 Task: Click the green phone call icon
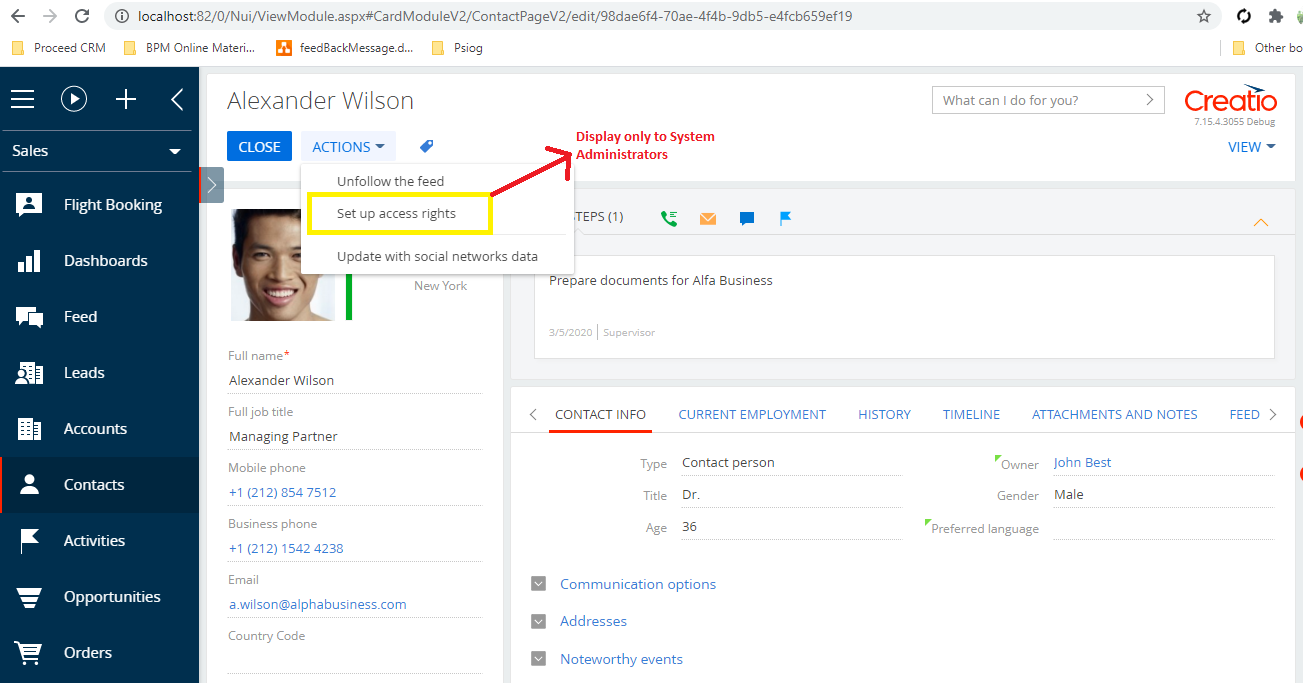point(669,218)
